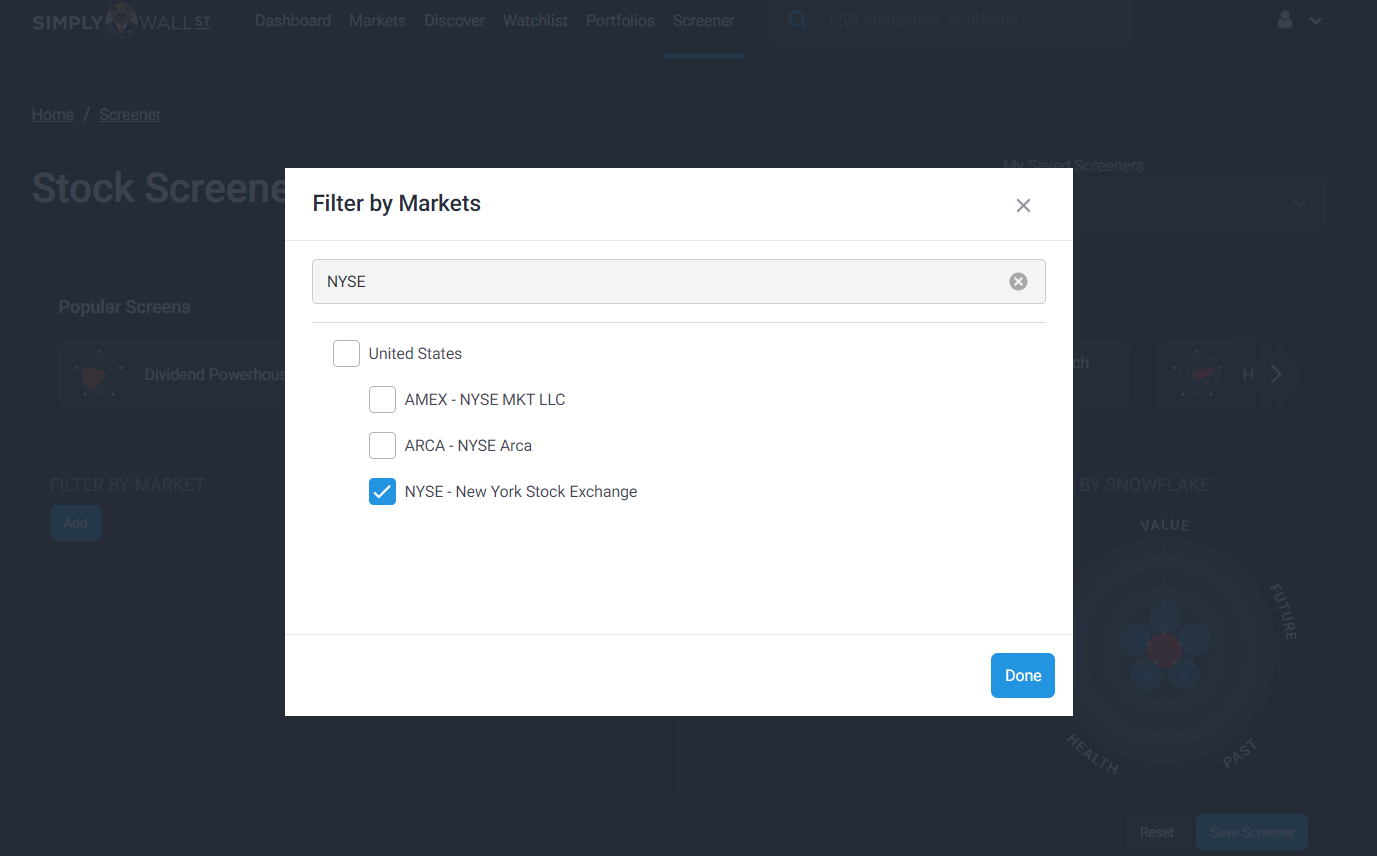
Task: Click the Reset button
Action: (1157, 832)
